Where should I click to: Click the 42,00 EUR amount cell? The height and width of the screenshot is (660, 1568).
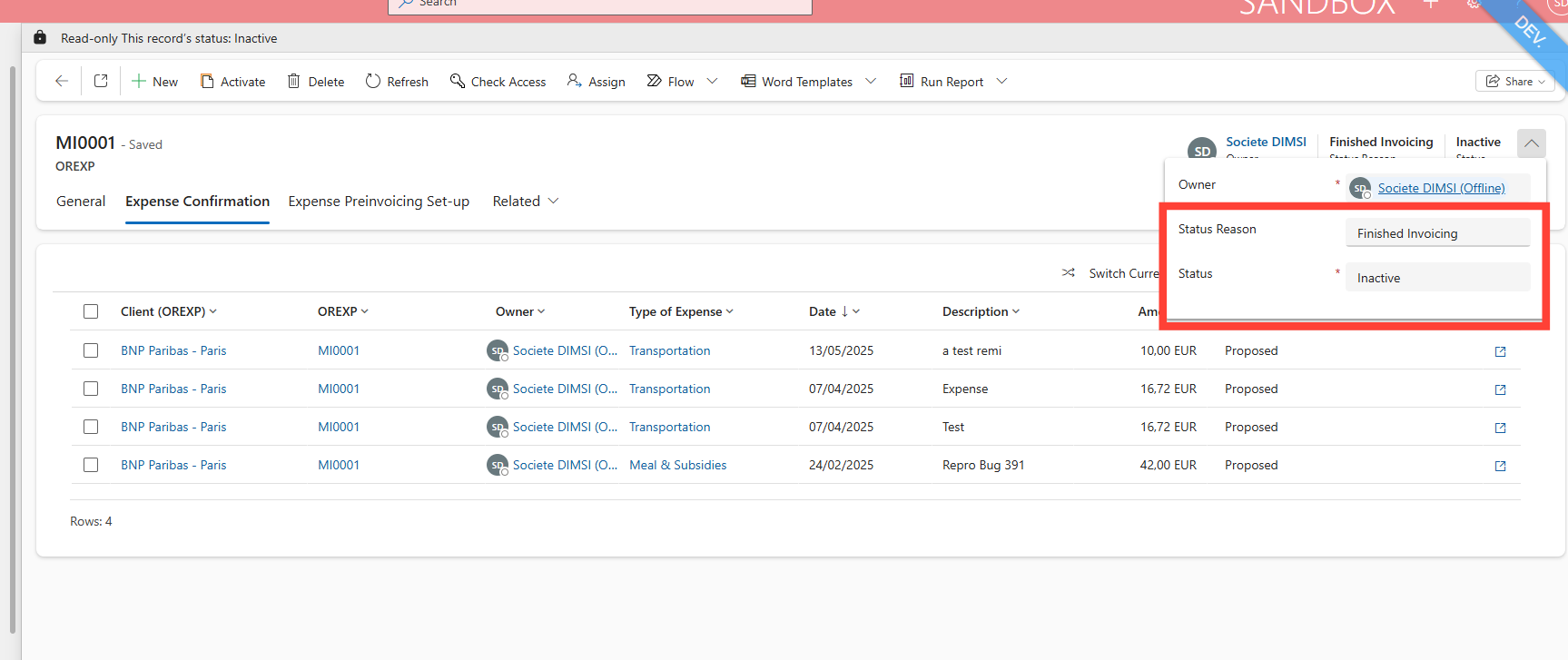[1168, 465]
